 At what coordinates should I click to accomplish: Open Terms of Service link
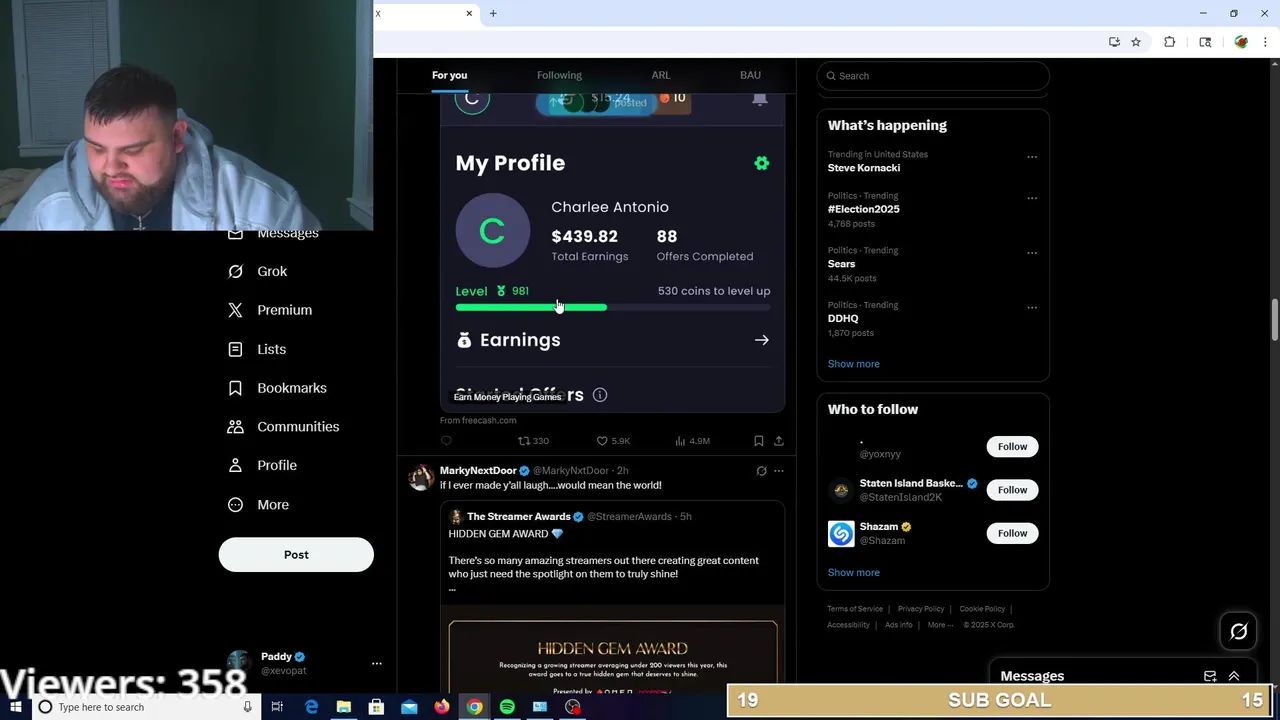tap(855, 609)
